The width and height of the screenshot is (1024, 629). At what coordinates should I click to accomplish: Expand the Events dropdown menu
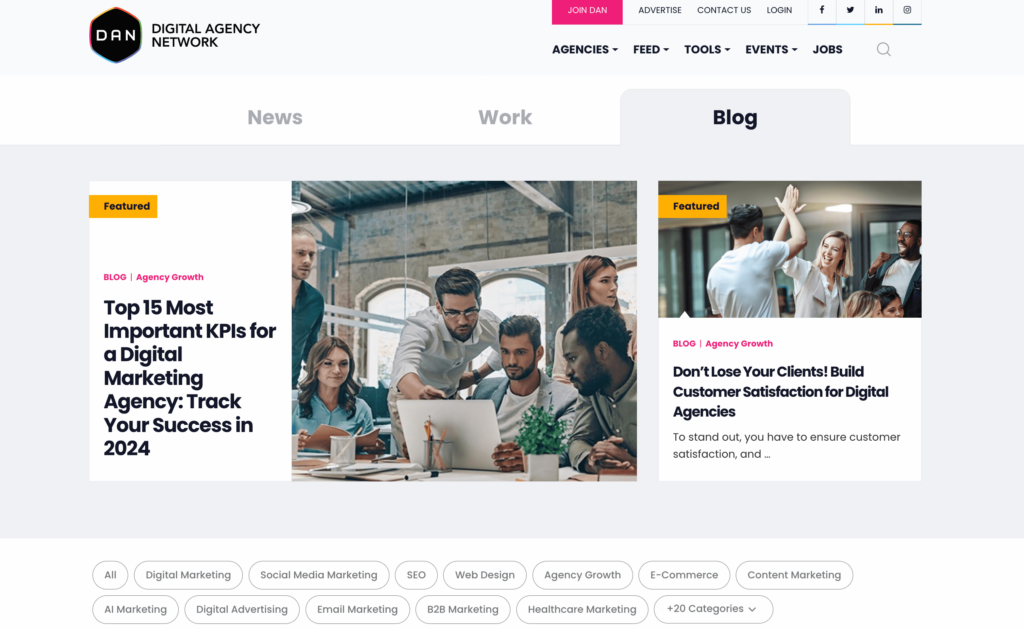pos(771,50)
